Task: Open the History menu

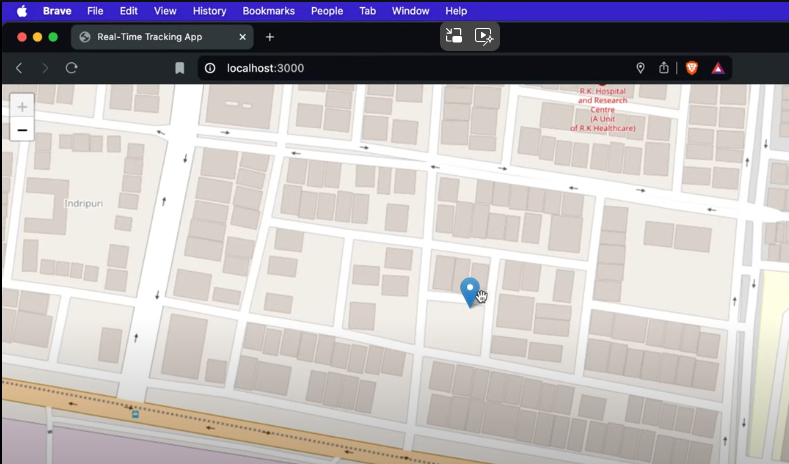Action: [209, 11]
